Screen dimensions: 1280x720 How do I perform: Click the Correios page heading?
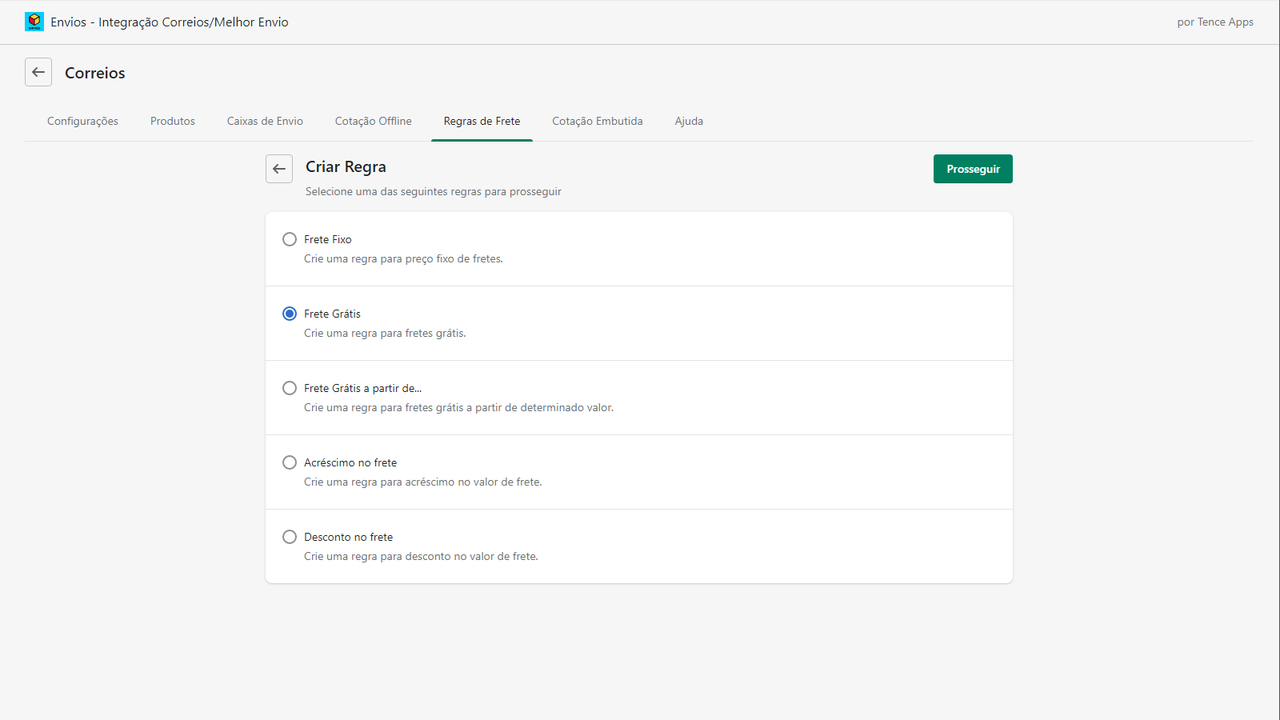(x=95, y=73)
